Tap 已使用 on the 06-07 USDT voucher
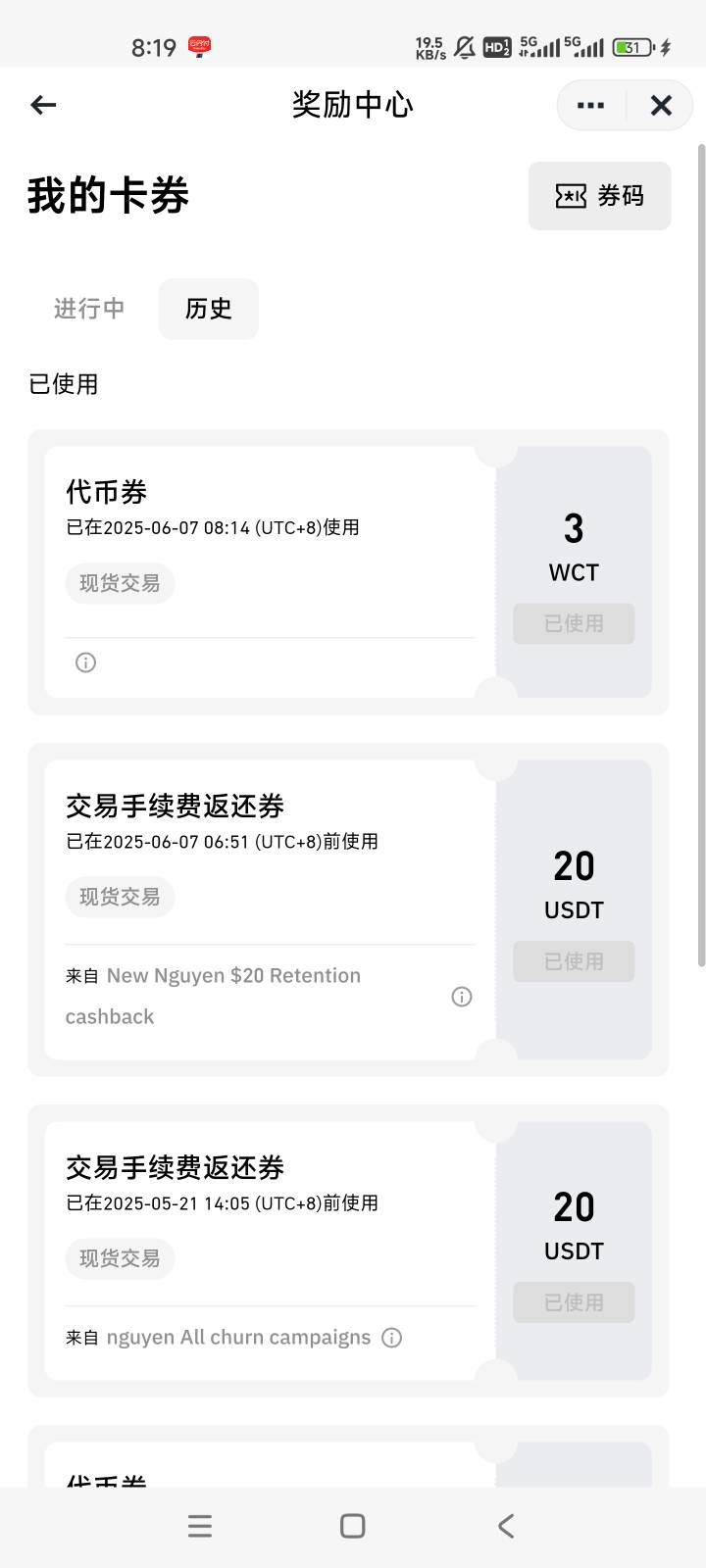 tap(574, 961)
